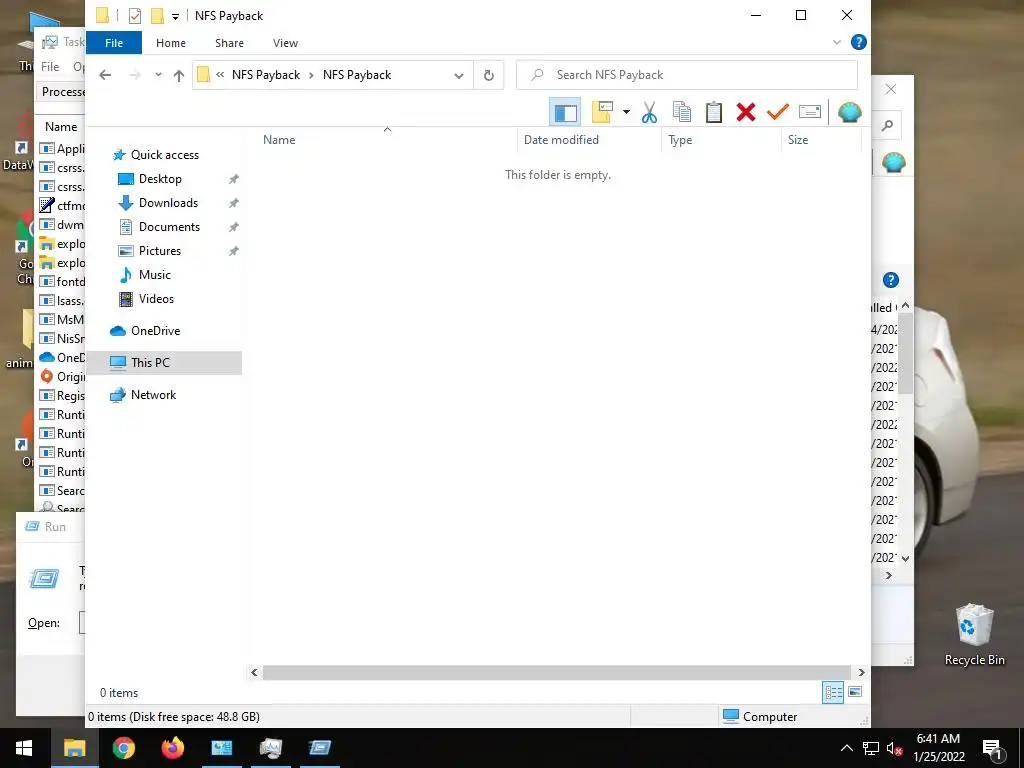Open Music in the navigation pane
Screen dimensions: 1024x768
coord(154,275)
